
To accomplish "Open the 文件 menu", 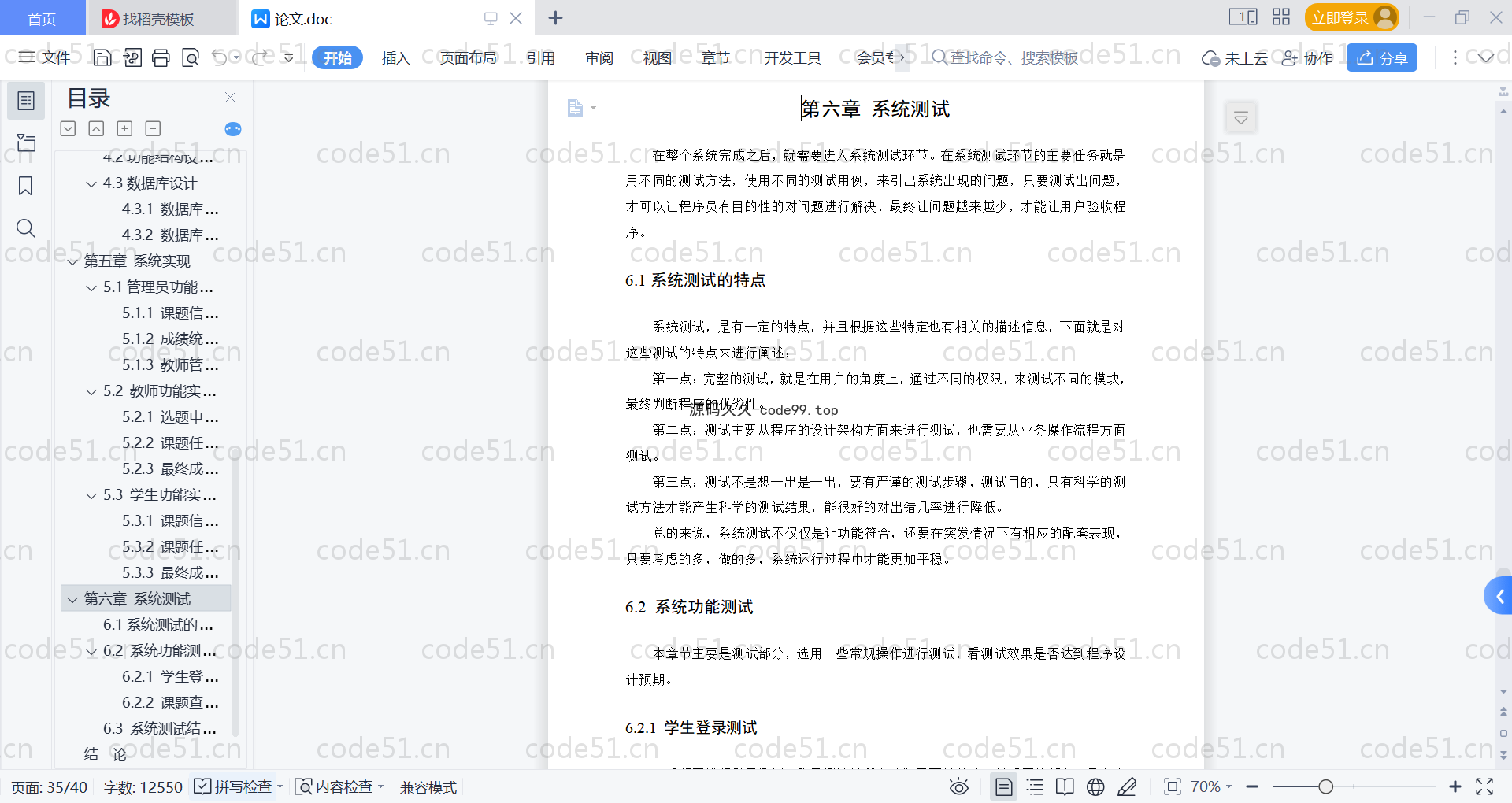I will point(45,57).
